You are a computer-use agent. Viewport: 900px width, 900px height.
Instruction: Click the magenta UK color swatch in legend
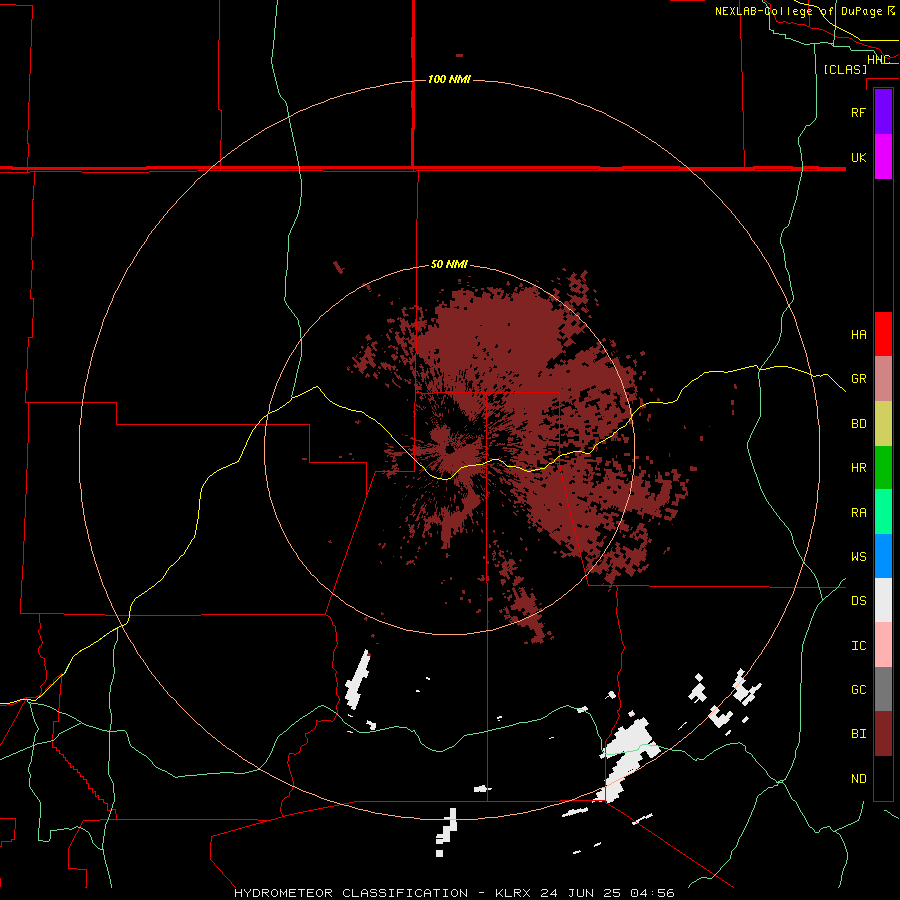[883, 157]
